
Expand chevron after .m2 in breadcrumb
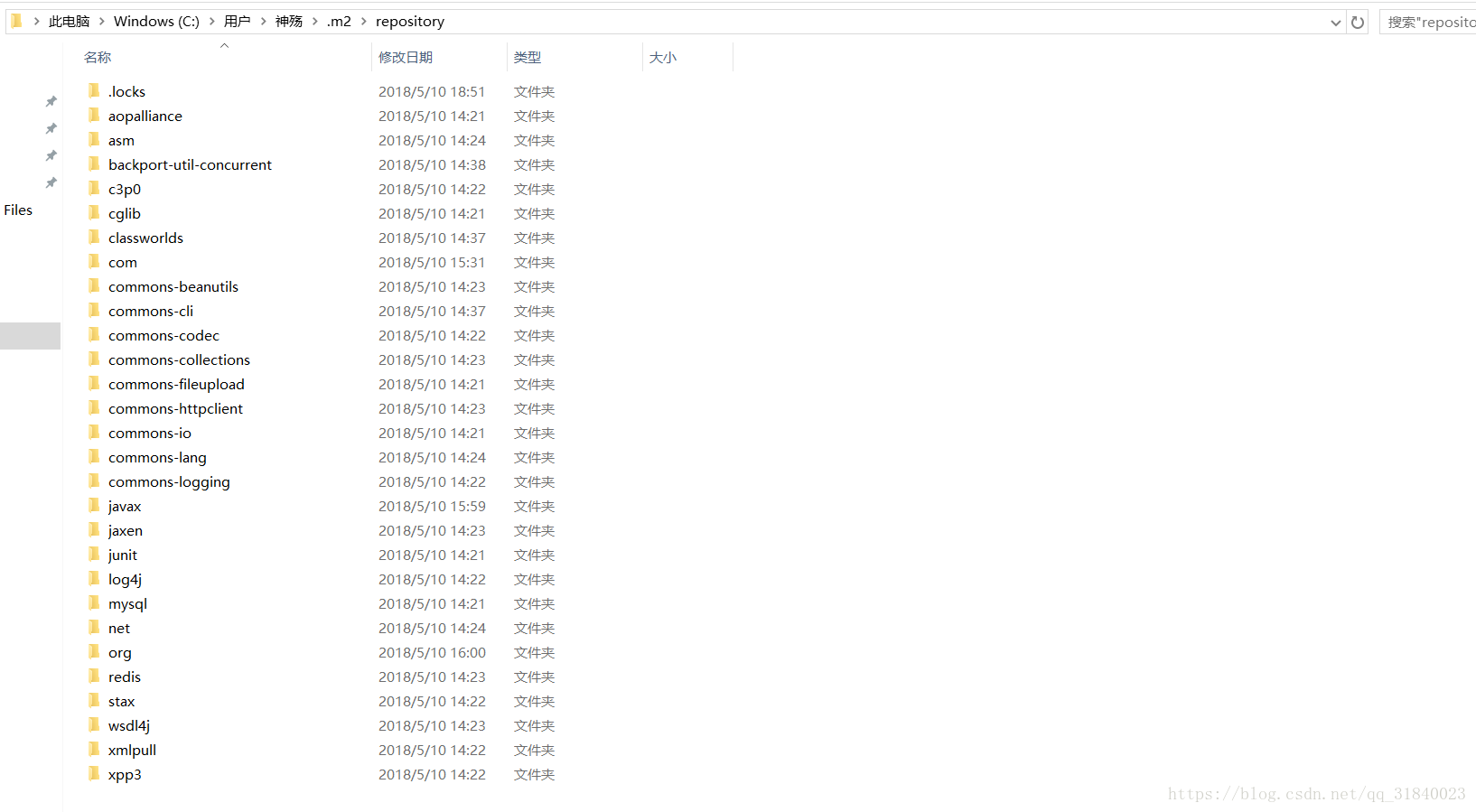[364, 22]
